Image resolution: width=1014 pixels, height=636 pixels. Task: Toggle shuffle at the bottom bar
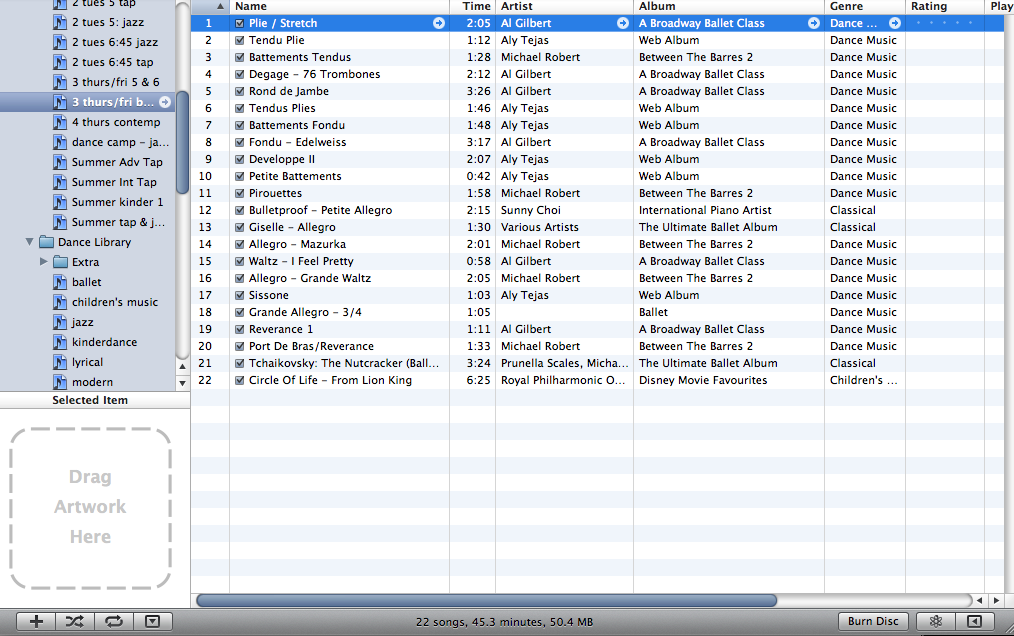click(x=75, y=621)
